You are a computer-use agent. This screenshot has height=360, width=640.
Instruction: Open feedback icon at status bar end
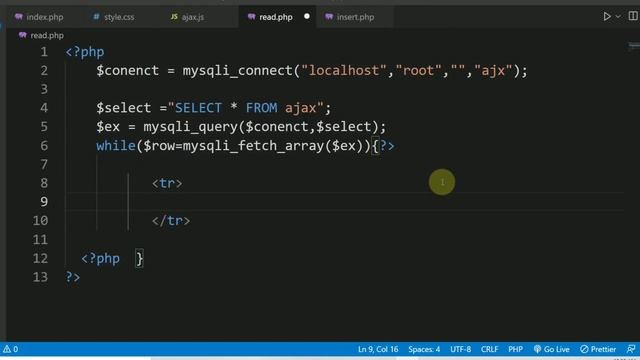tap(631, 349)
